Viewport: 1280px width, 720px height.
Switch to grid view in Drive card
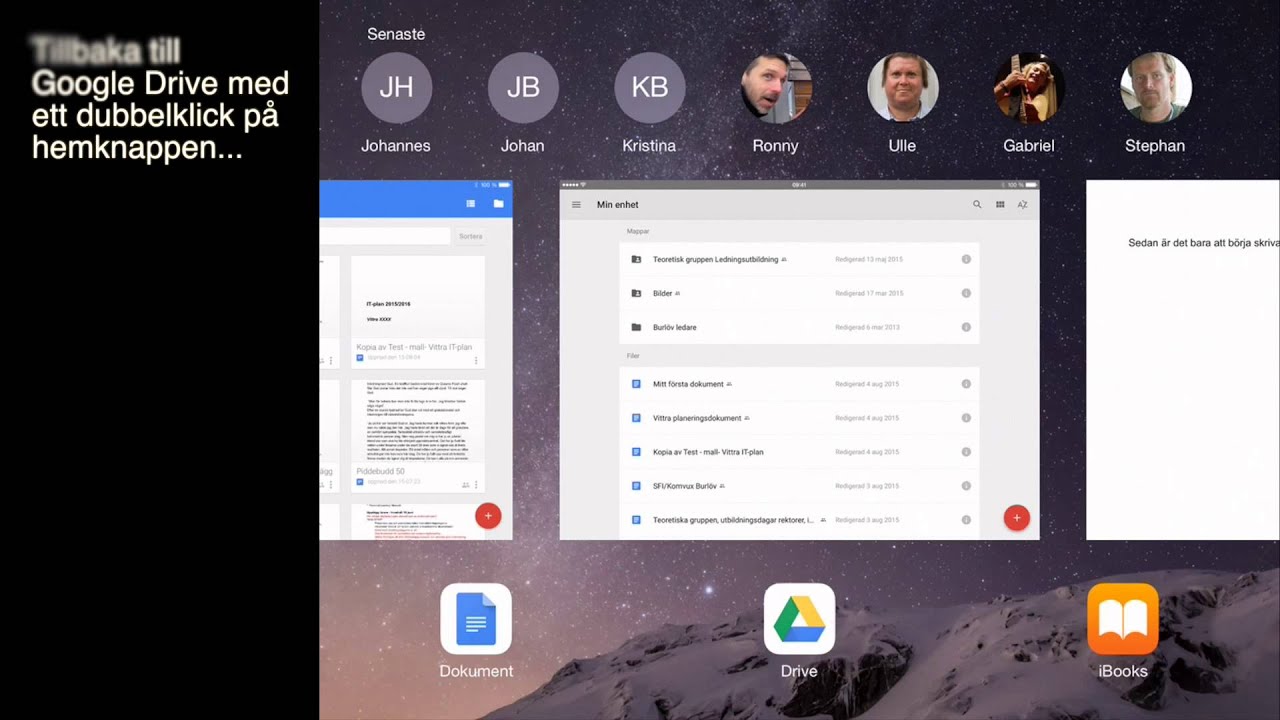click(x=1000, y=204)
